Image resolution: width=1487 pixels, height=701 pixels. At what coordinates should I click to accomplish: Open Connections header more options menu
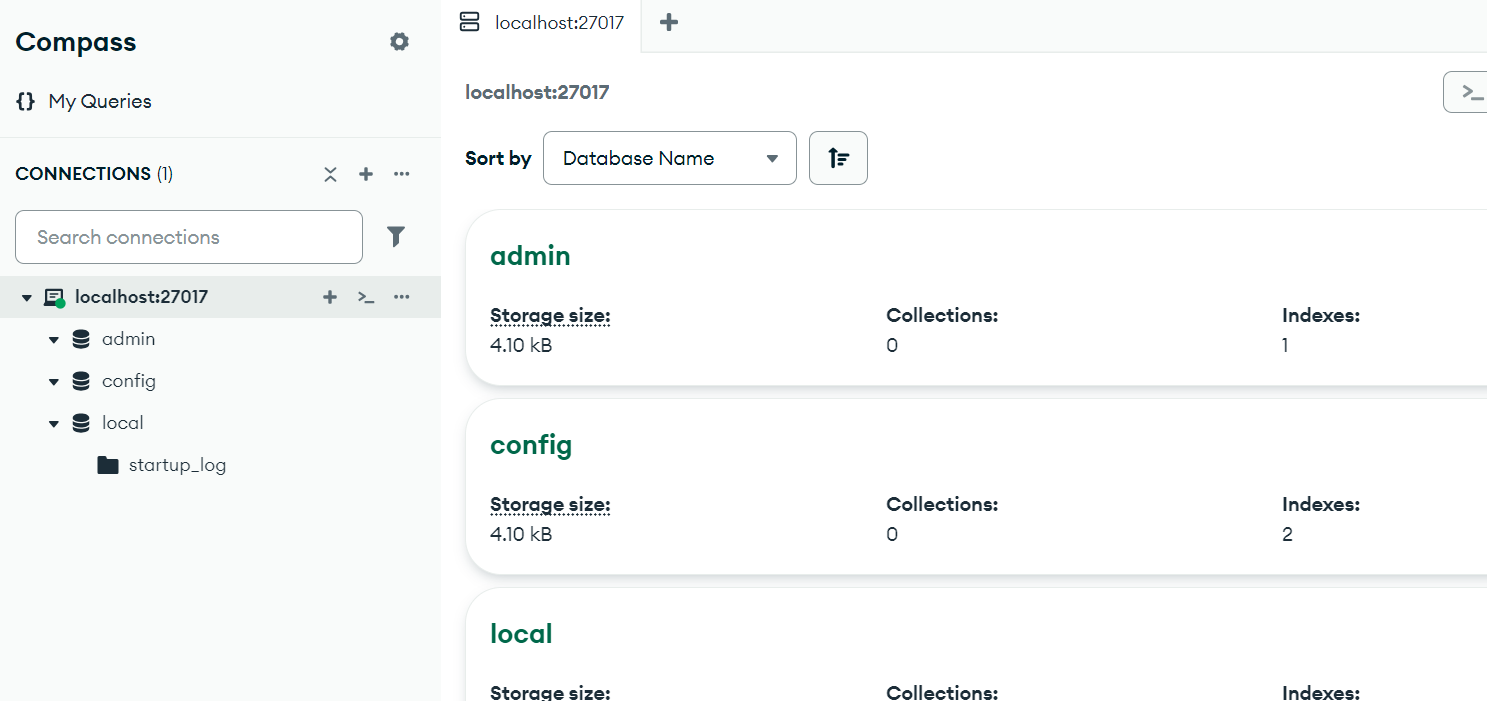[402, 174]
